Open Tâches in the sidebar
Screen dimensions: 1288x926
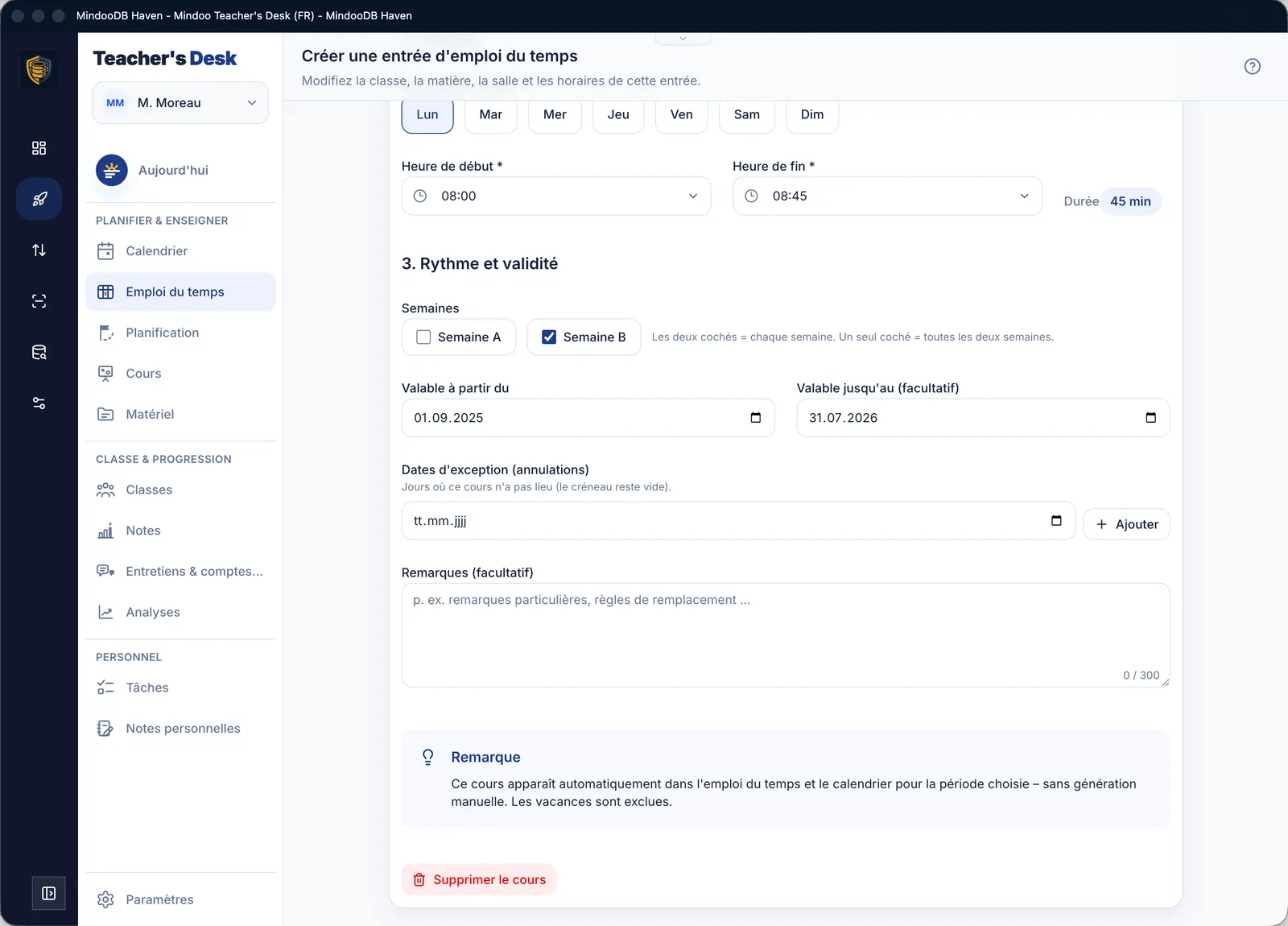[x=180, y=688]
